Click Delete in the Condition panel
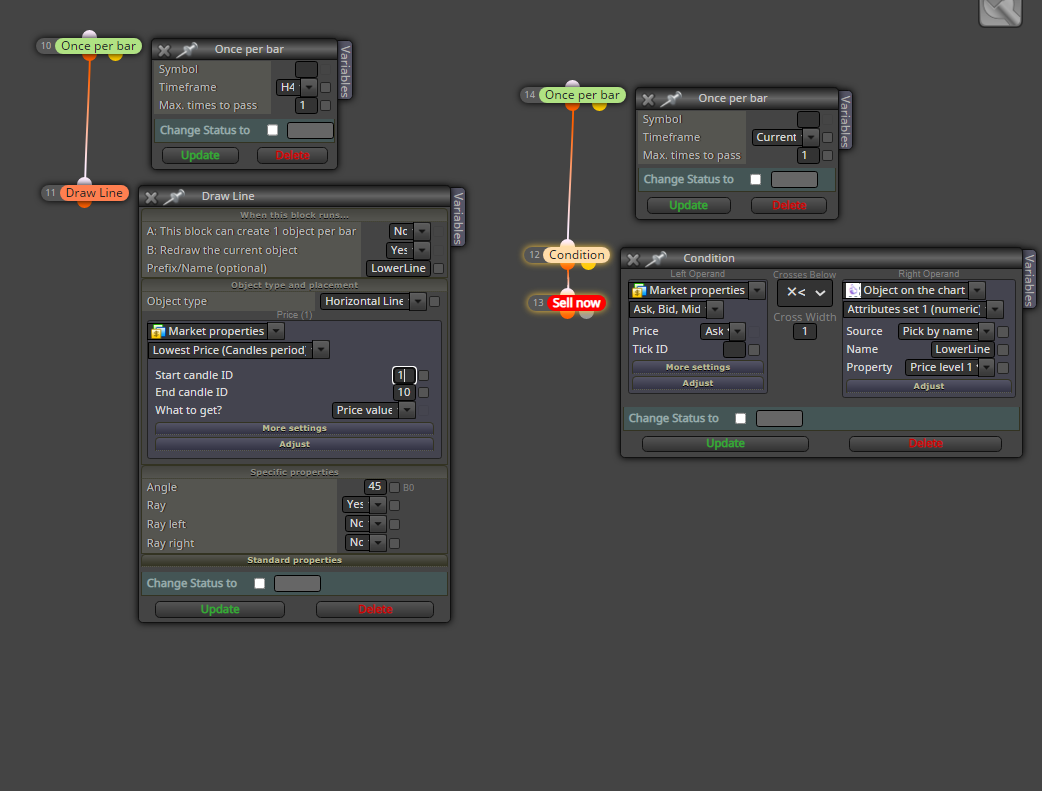This screenshot has height=791, width=1042. (925, 444)
